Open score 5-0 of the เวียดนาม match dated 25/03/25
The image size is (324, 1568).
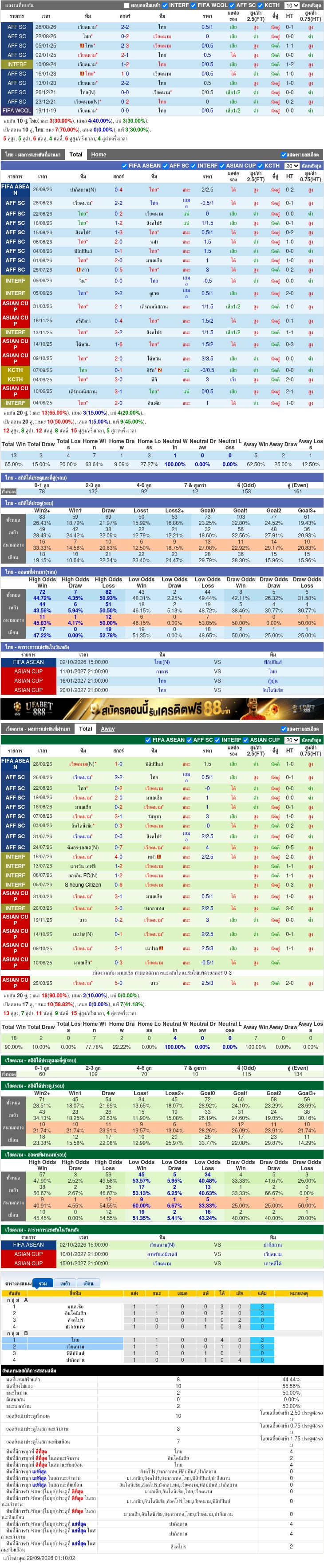pos(119,983)
